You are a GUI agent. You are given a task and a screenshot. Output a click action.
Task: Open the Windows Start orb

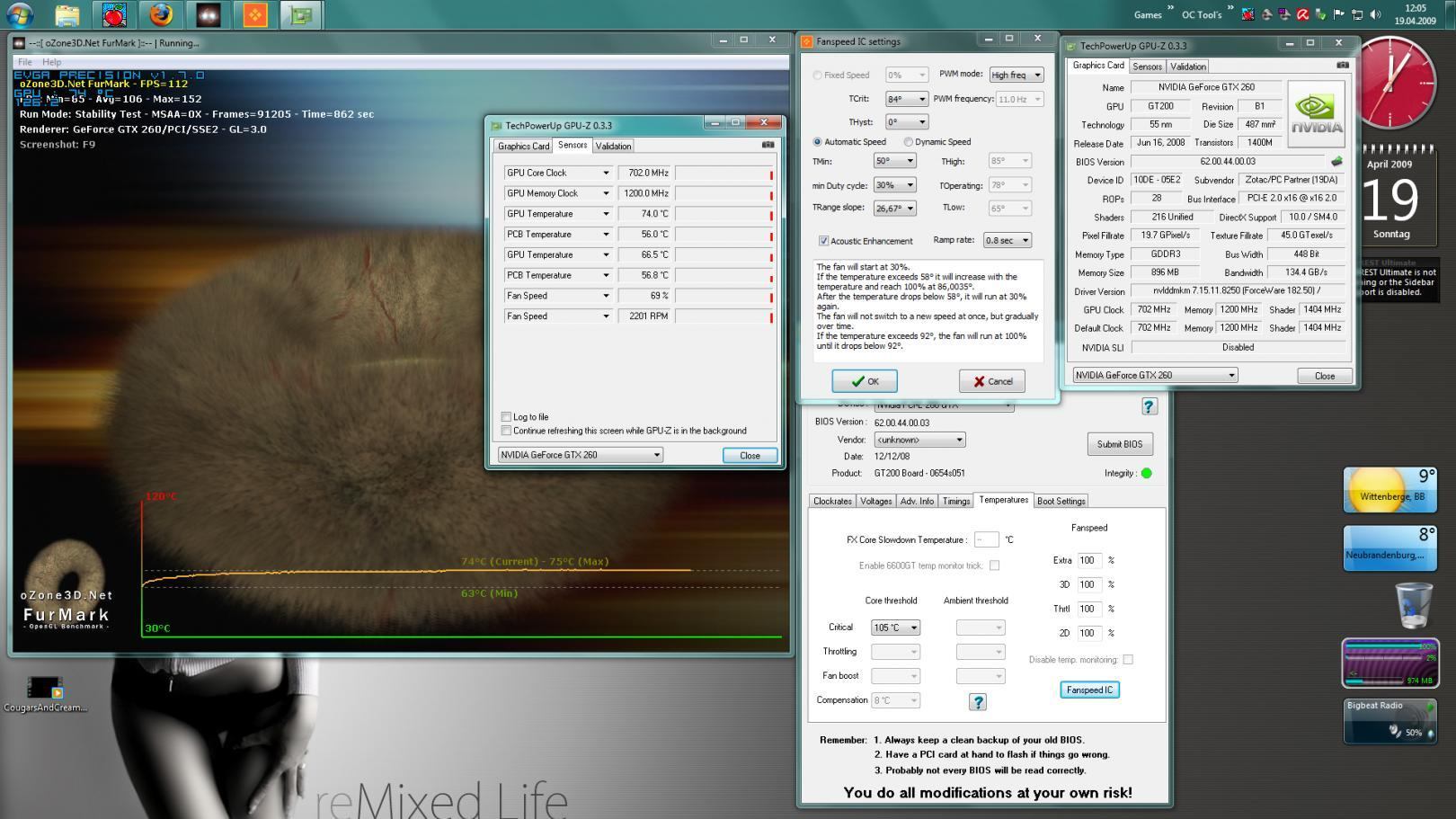(x=20, y=14)
